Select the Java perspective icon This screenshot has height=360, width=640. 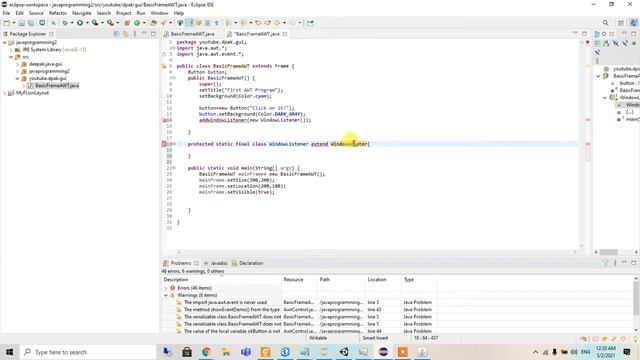tap(634, 23)
